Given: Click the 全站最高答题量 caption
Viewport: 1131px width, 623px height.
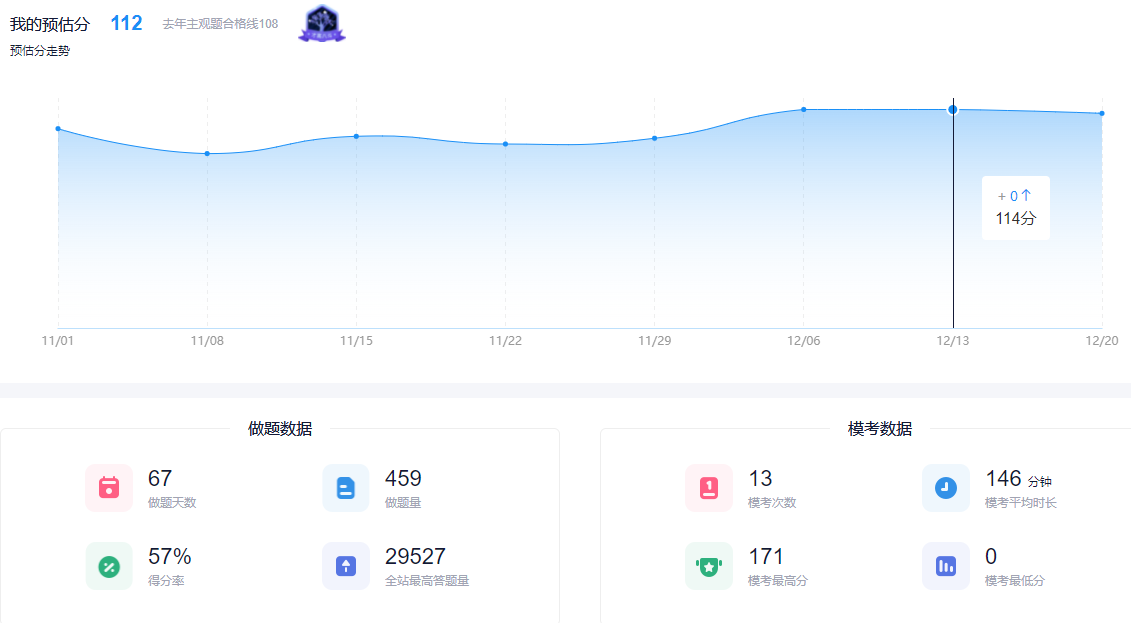Looking at the screenshot, I should pos(427,580).
